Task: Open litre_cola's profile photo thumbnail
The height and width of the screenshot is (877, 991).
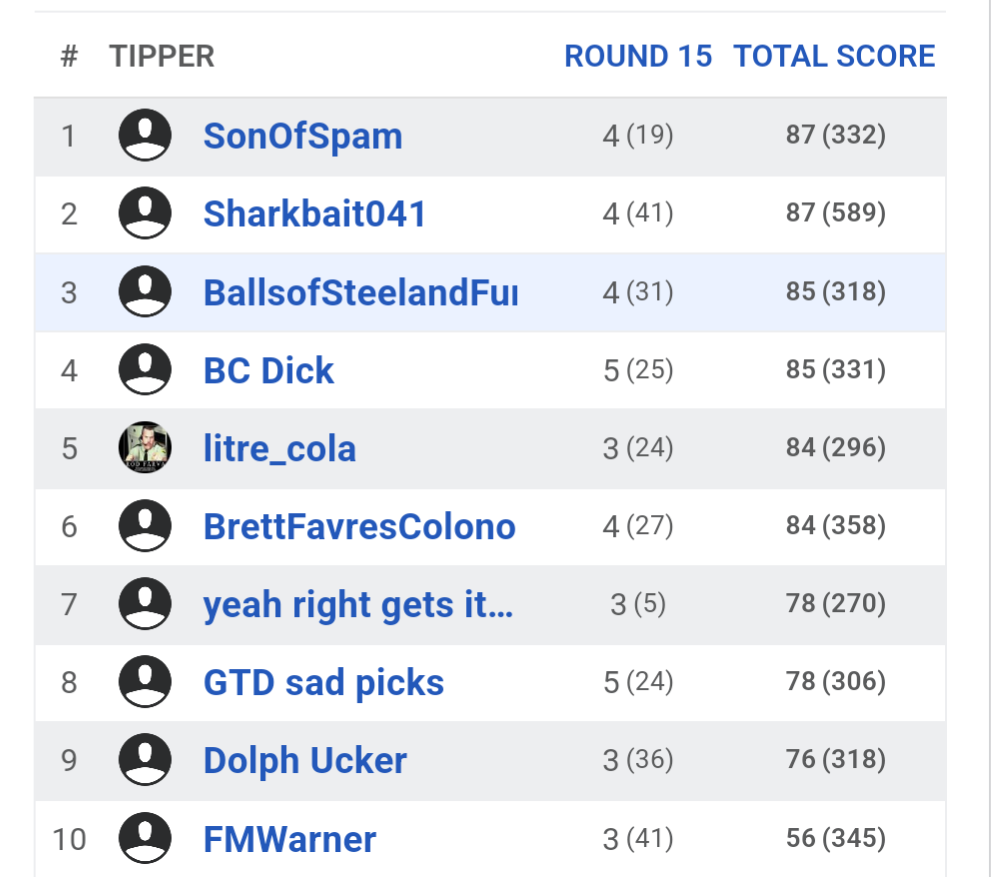Action: point(145,448)
